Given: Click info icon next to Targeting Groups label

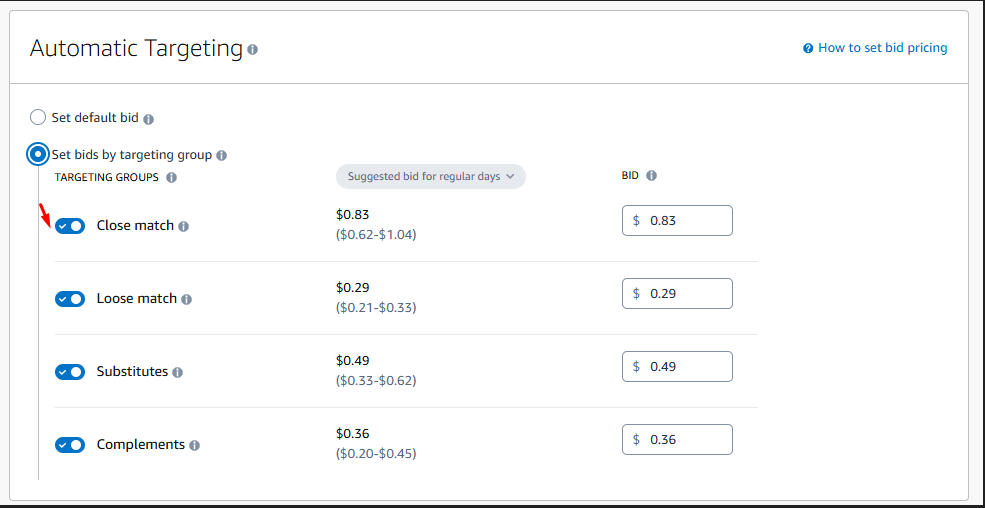Looking at the screenshot, I should pyautogui.click(x=171, y=178).
